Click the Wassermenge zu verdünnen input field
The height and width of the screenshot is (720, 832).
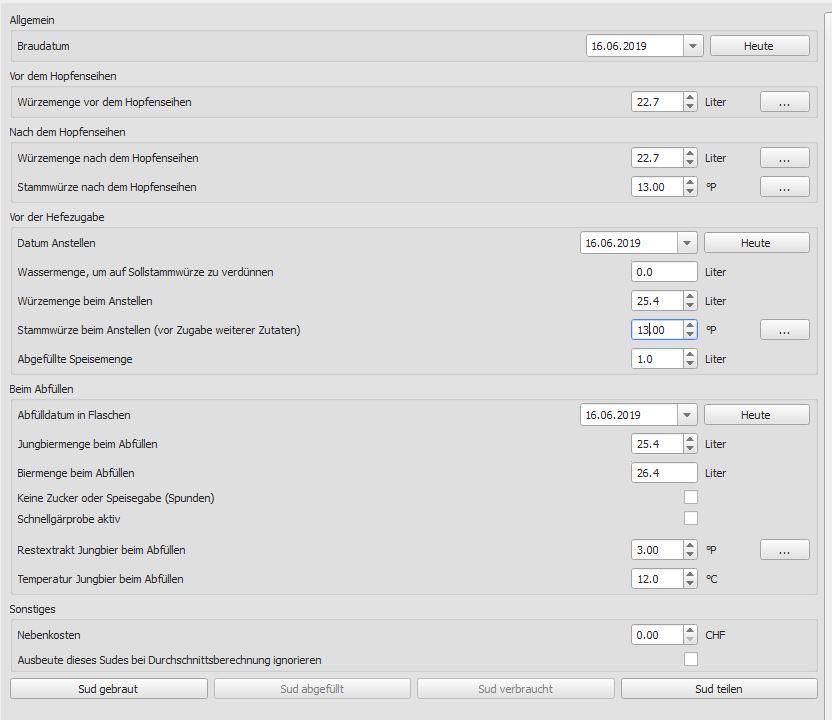664,272
